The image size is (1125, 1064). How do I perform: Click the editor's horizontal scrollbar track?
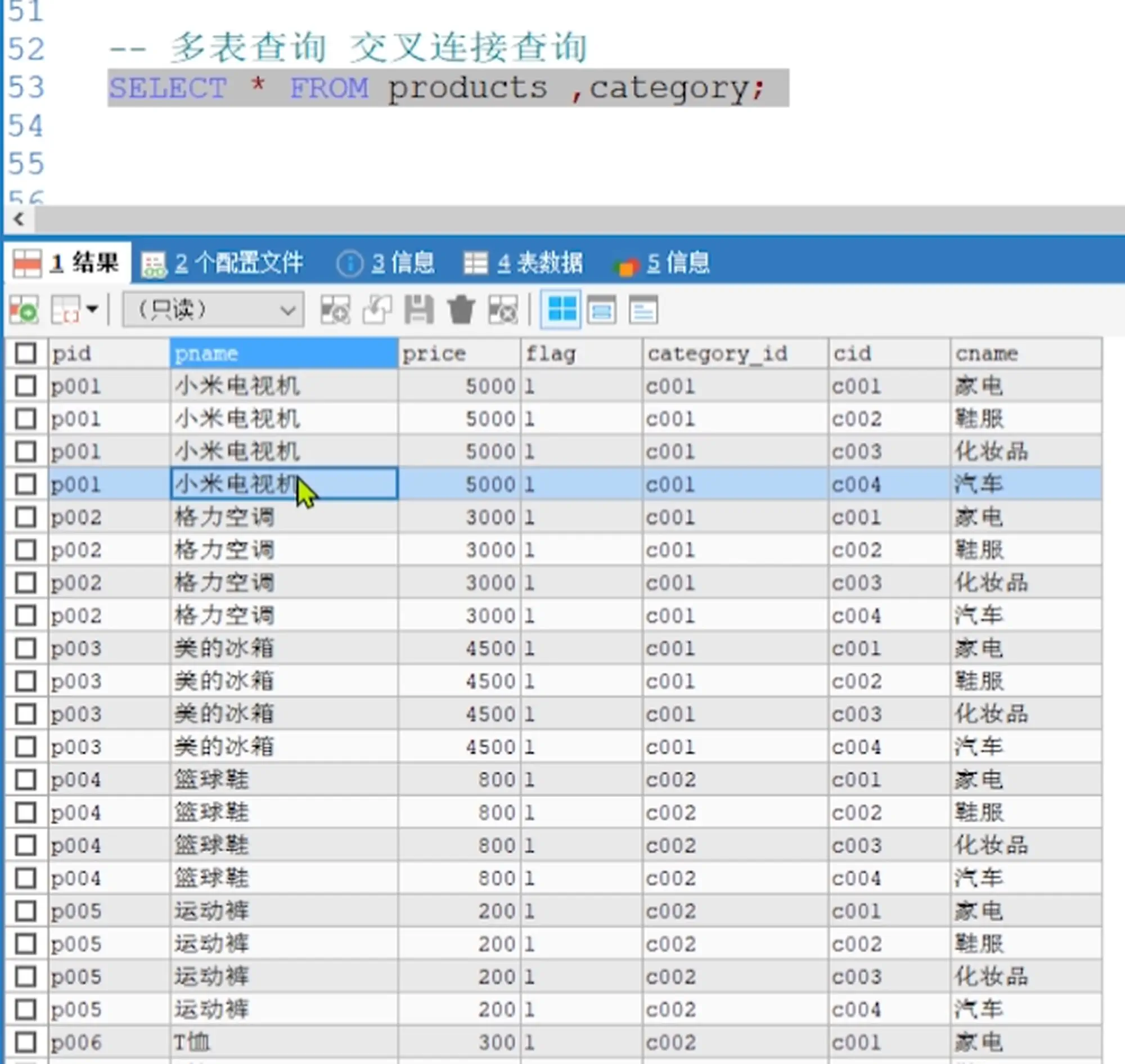(579, 219)
